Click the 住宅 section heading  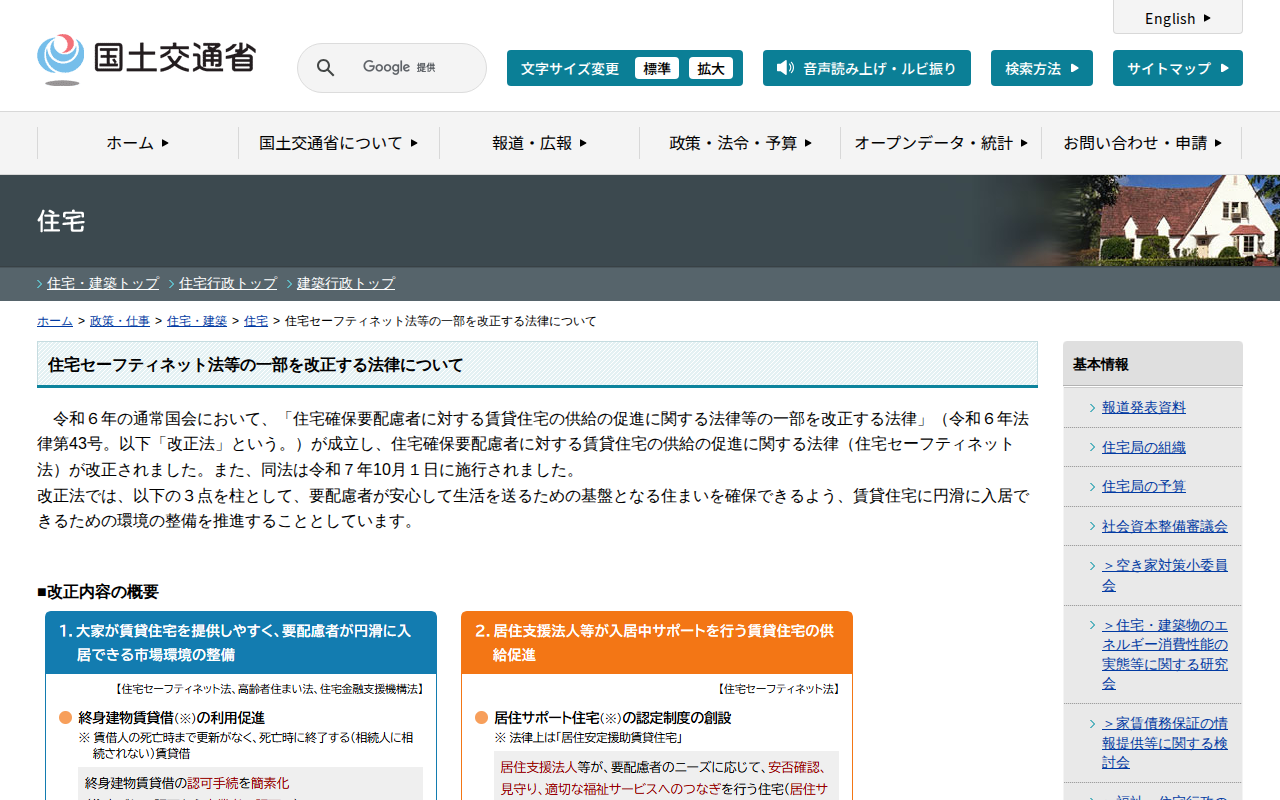click(61, 221)
